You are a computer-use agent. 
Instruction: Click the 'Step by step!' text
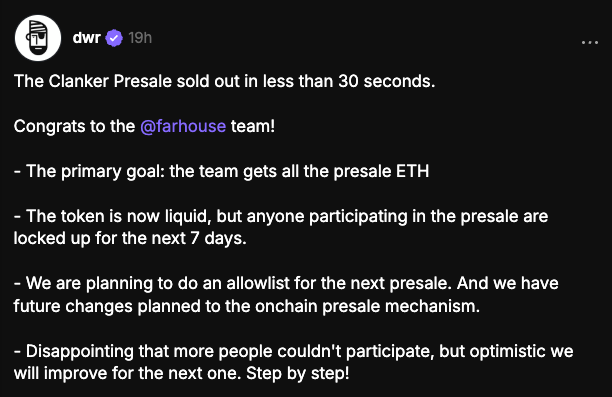click(298, 374)
